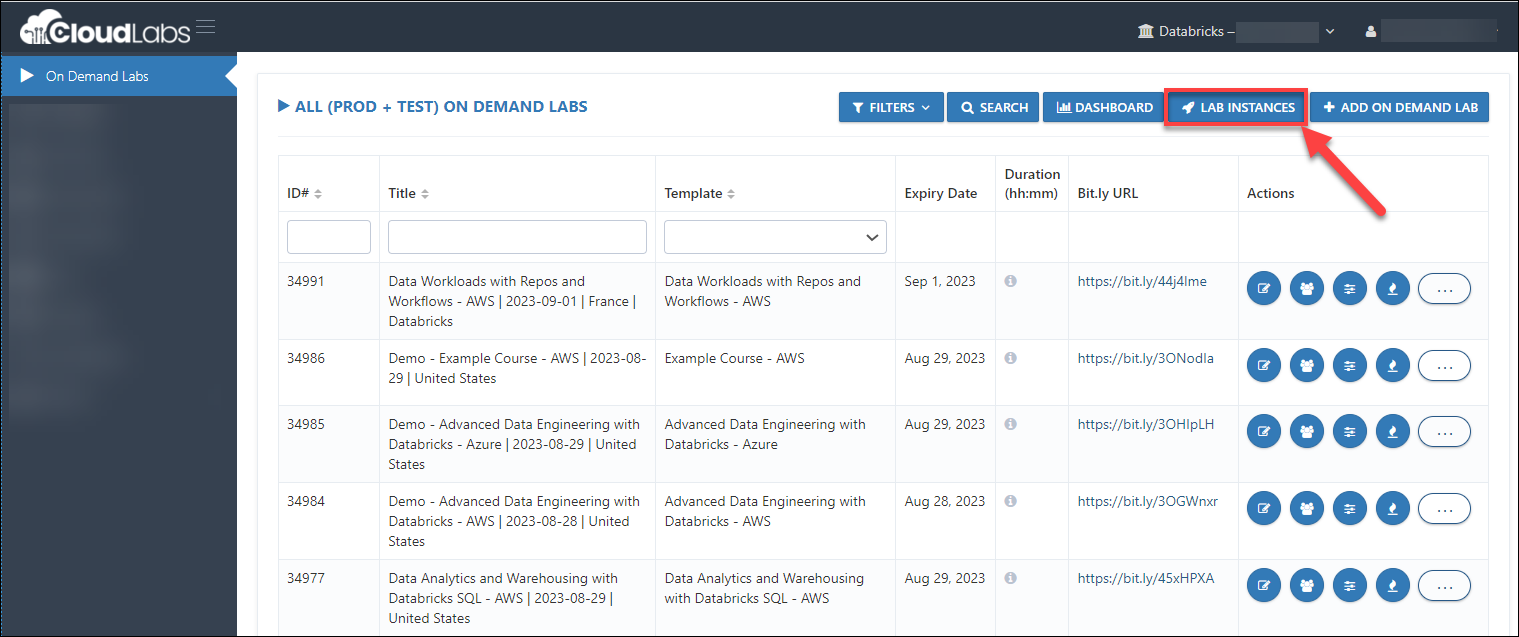
Task: Open sliders settings icon for lab 34991
Action: 1350,289
